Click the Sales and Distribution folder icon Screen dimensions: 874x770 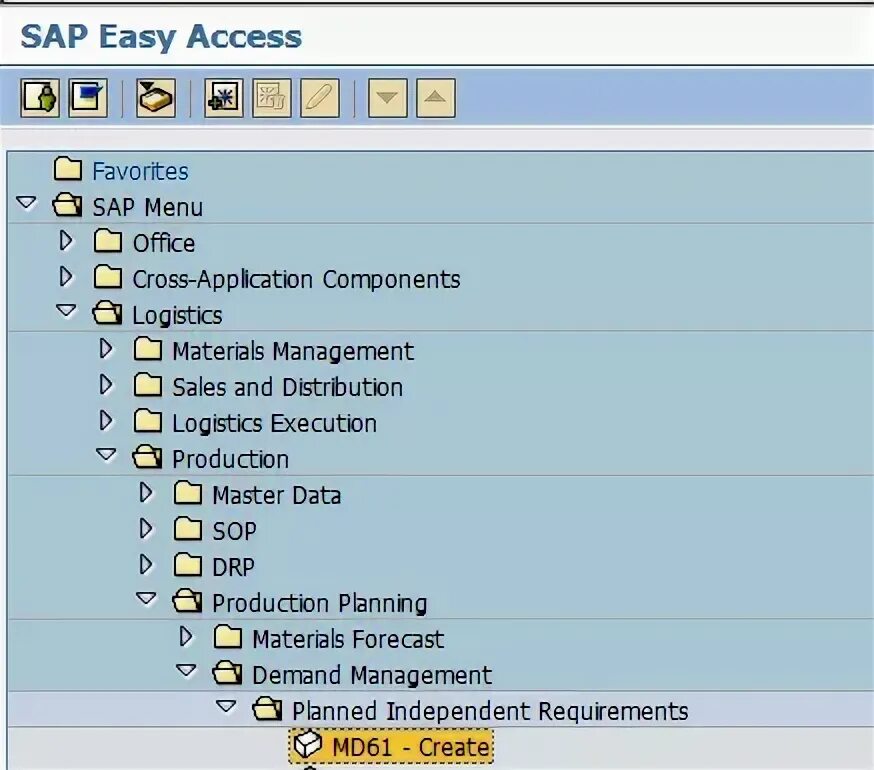(148, 385)
